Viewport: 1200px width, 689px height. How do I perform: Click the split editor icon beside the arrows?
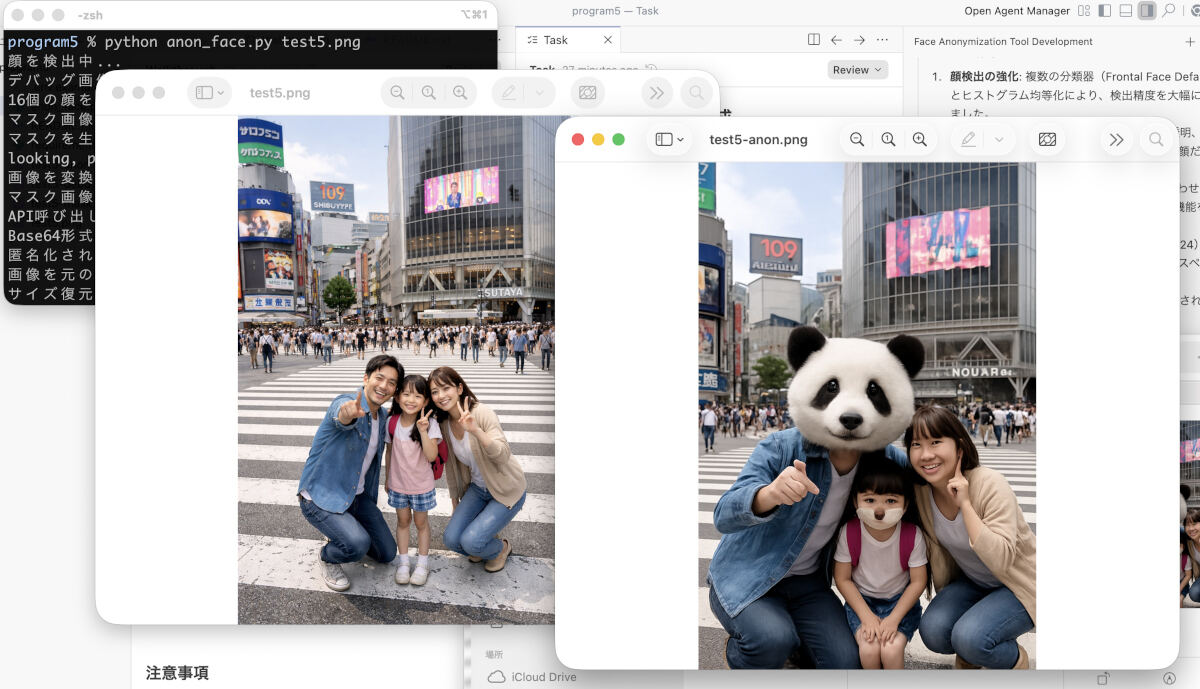(x=814, y=39)
